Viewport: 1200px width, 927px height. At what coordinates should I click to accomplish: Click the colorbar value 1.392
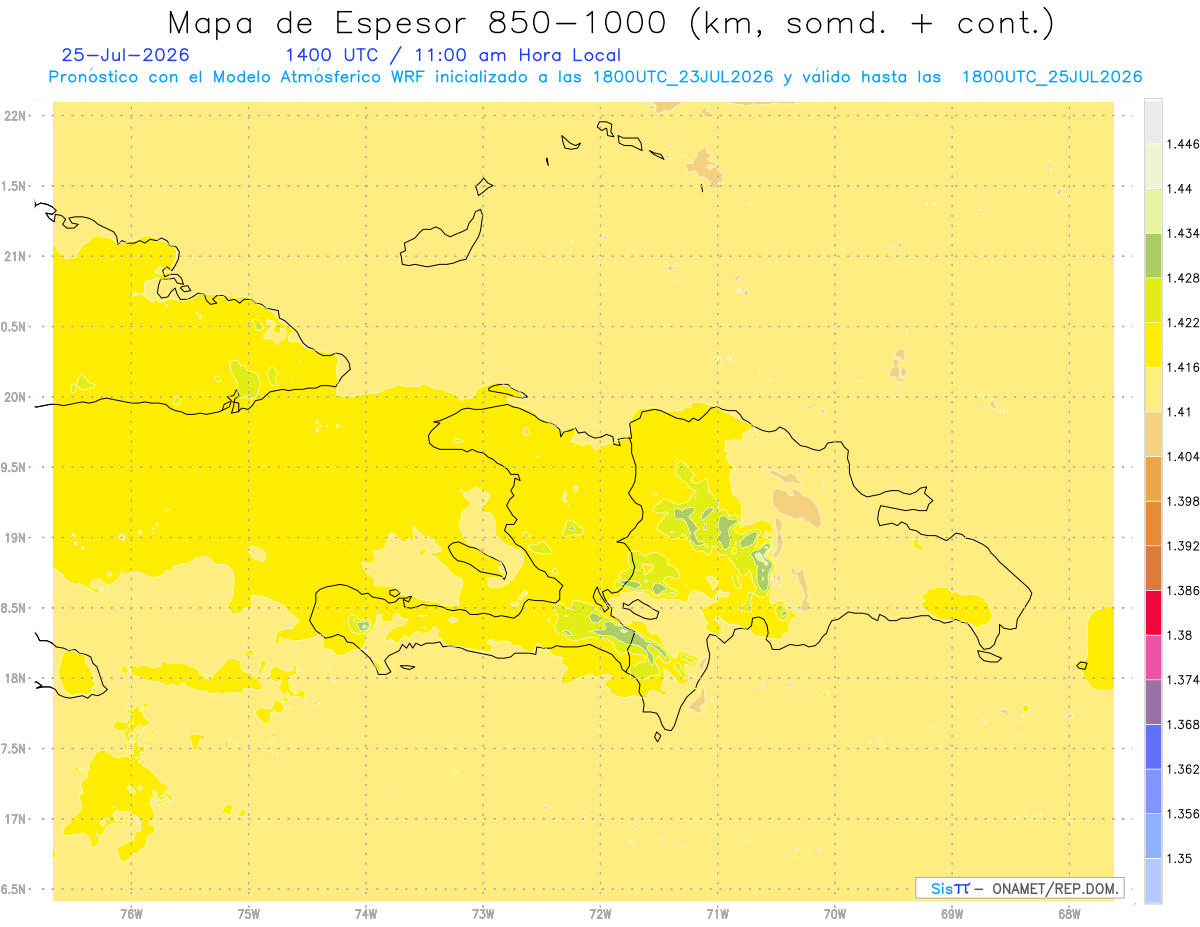click(1185, 546)
